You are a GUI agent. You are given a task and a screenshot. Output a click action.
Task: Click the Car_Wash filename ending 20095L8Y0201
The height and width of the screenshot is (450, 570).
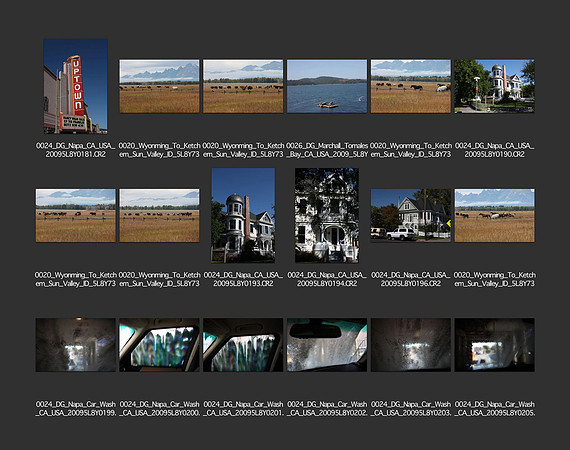(243, 408)
